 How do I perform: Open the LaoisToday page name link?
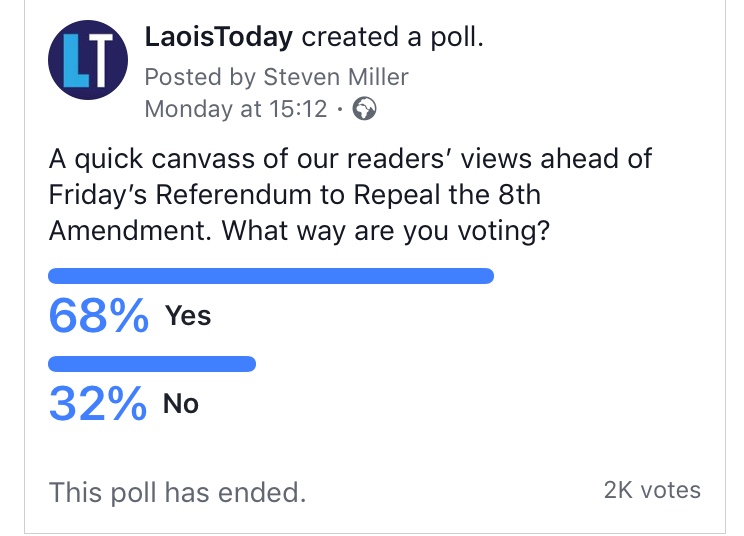click(x=219, y=37)
